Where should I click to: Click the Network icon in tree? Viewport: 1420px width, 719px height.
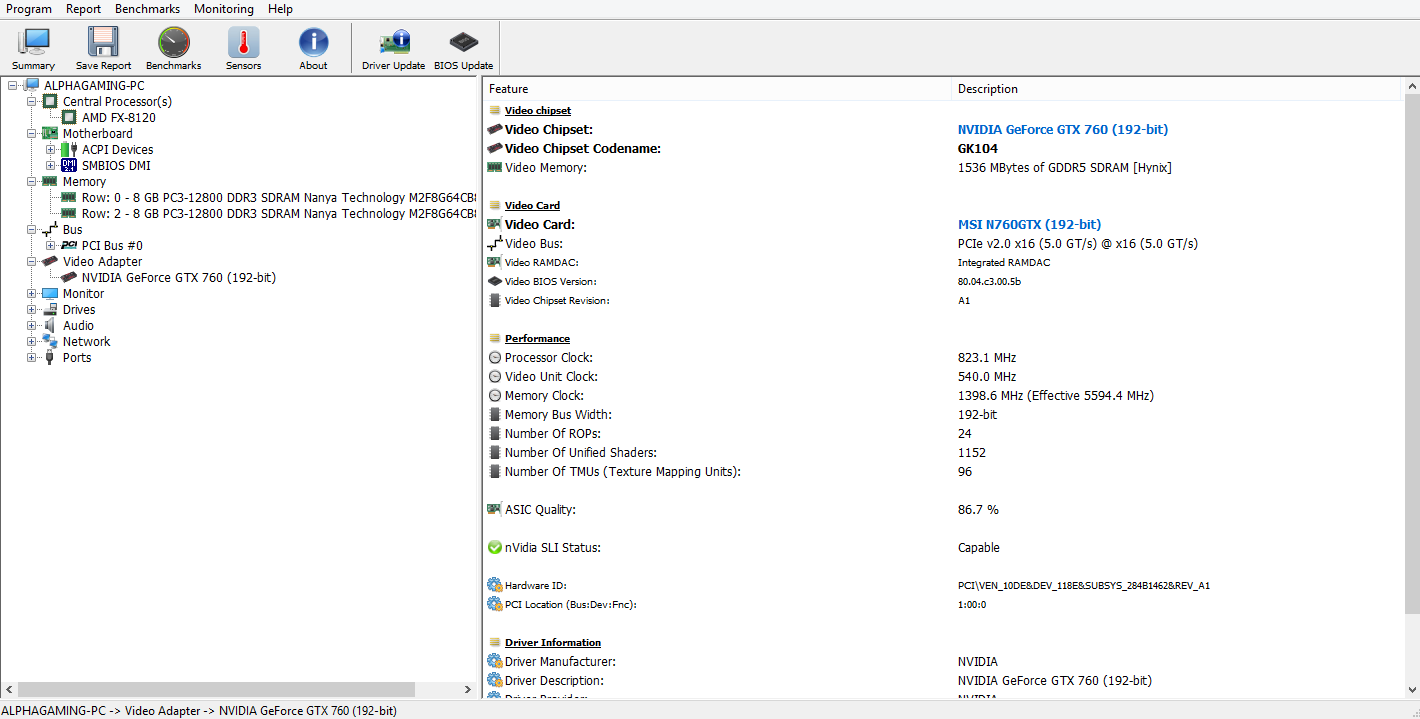[50, 341]
